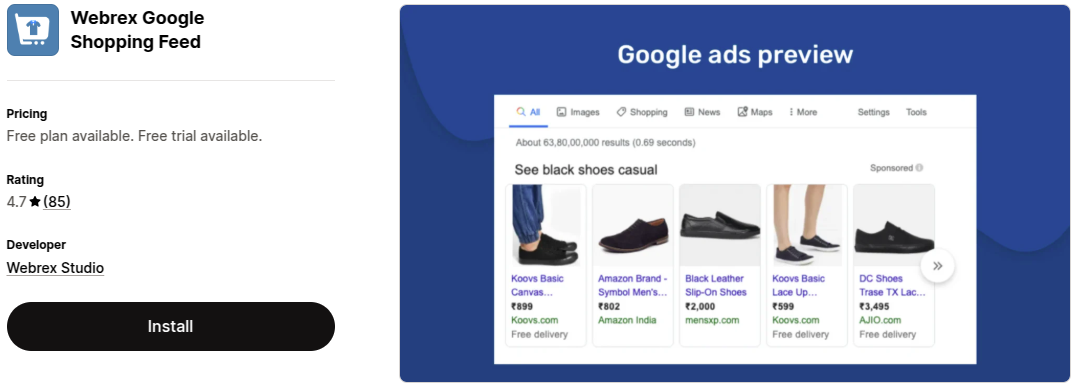The height and width of the screenshot is (387, 1077).
Task: Click the next arrow on product carousel
Action: point(938,266)
